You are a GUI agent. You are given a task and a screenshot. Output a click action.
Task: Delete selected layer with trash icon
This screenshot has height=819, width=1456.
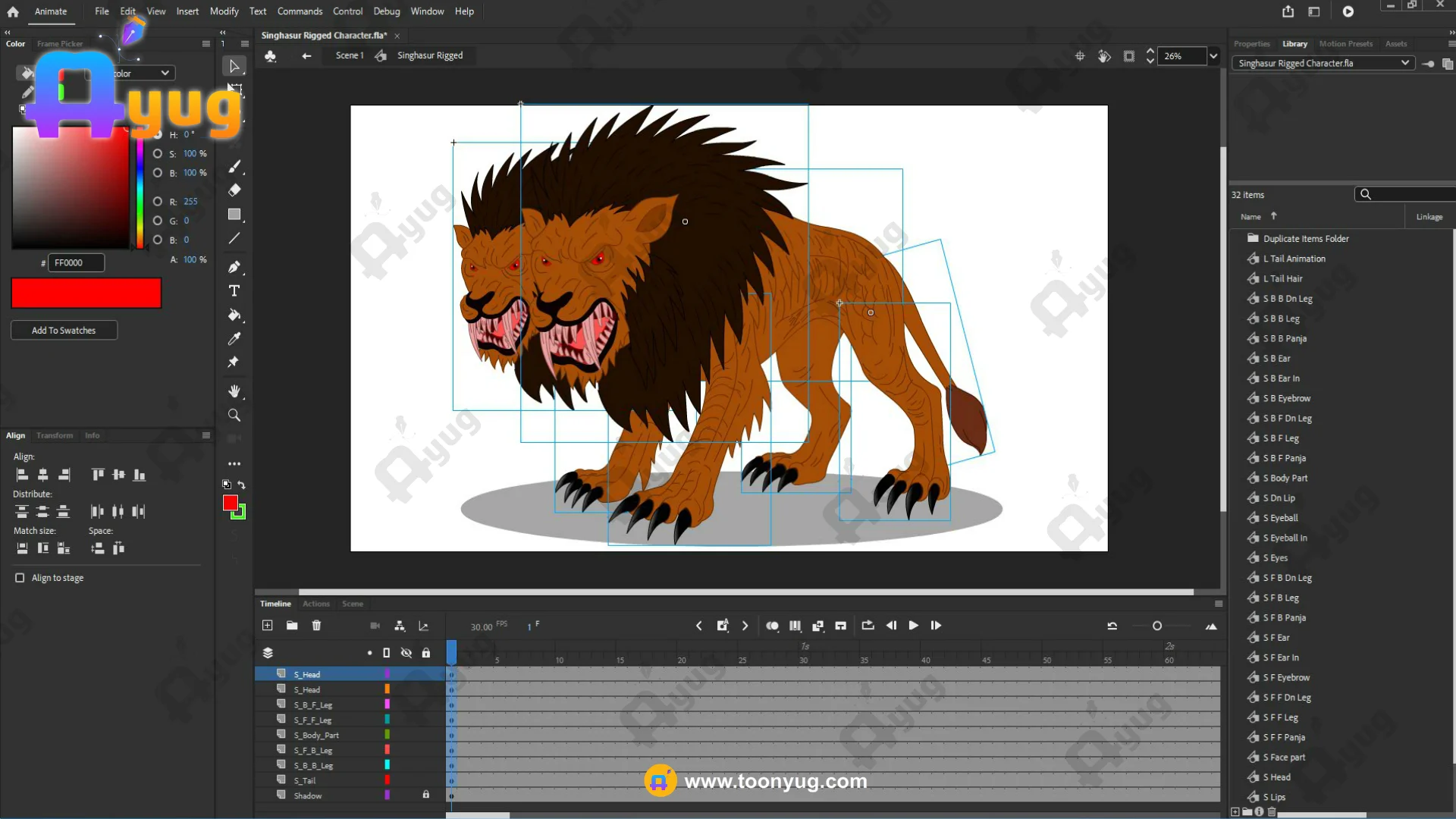click(x=316, y=626)
